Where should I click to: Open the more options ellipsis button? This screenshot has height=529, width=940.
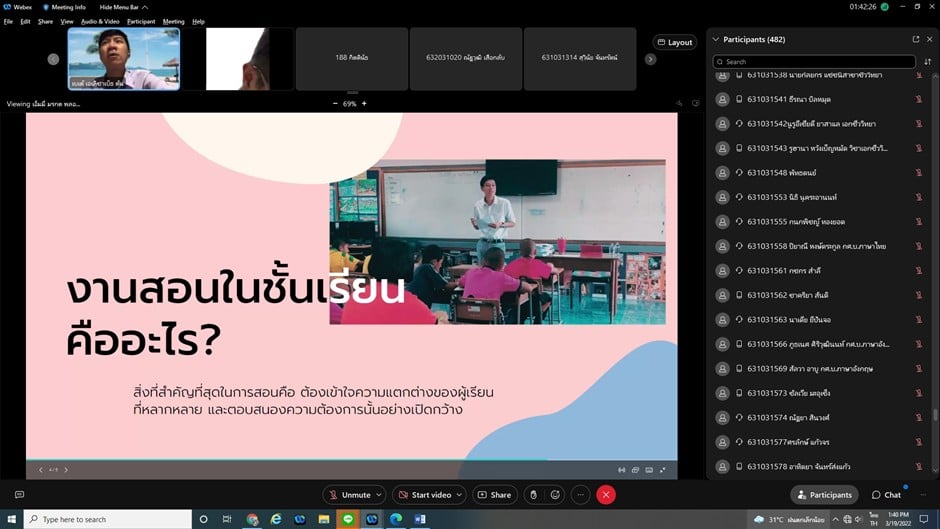pos(580,495)
